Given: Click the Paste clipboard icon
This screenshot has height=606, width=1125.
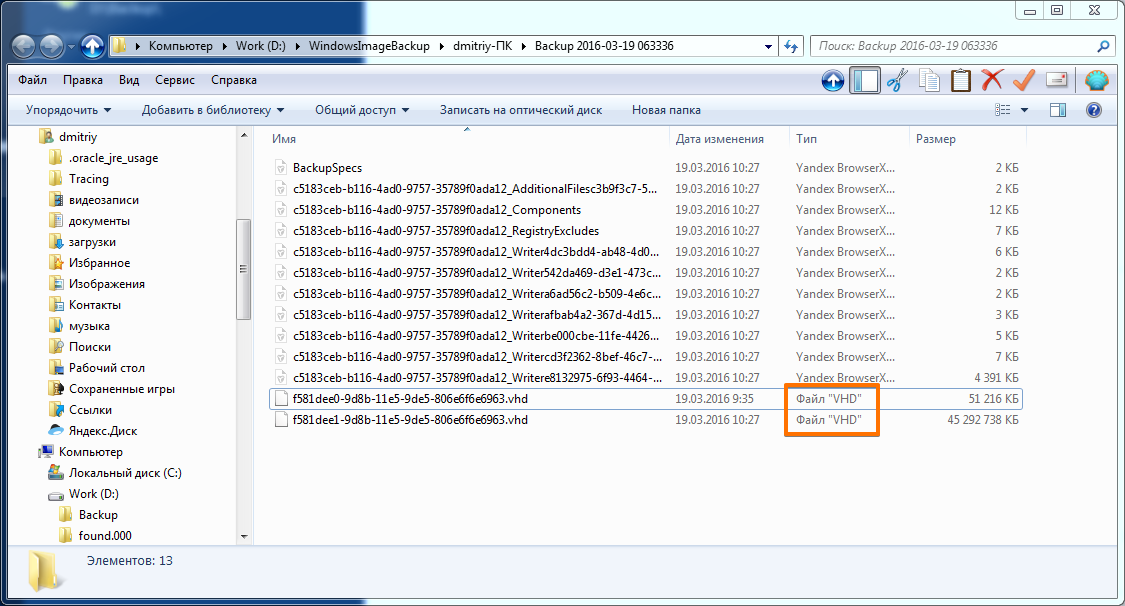Looking at the screenshot, I should [961, 80].
